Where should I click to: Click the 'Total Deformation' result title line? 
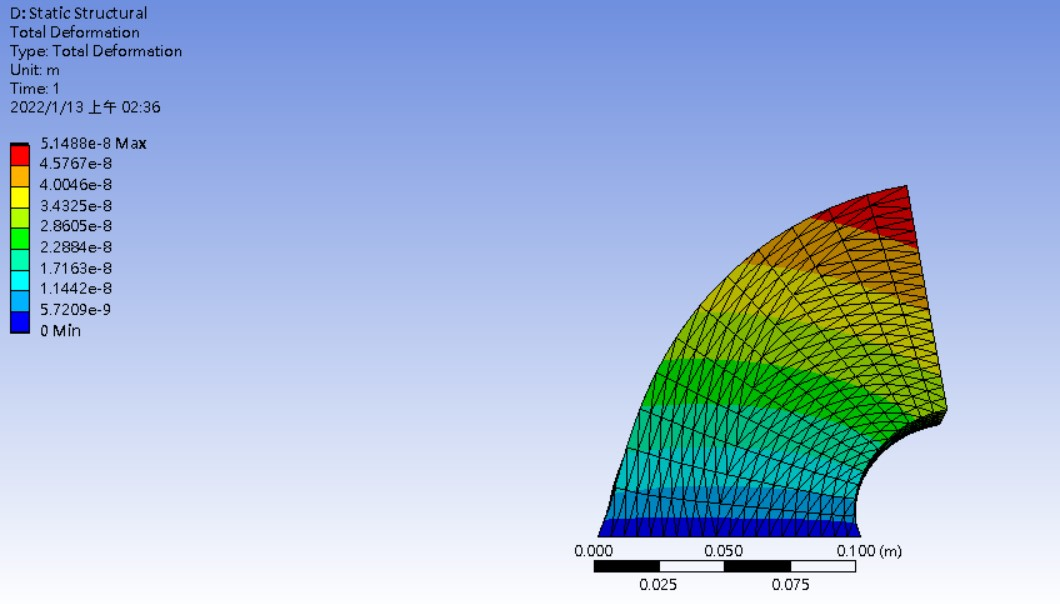tap(74, 32)
